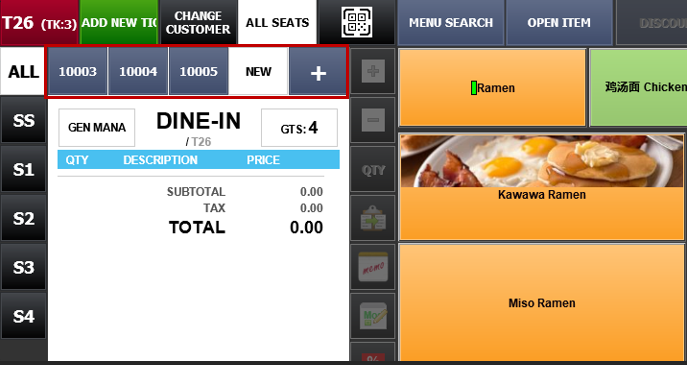Click the clipboard transfer icon
This screenshot has width=687, height=365.
373,218
